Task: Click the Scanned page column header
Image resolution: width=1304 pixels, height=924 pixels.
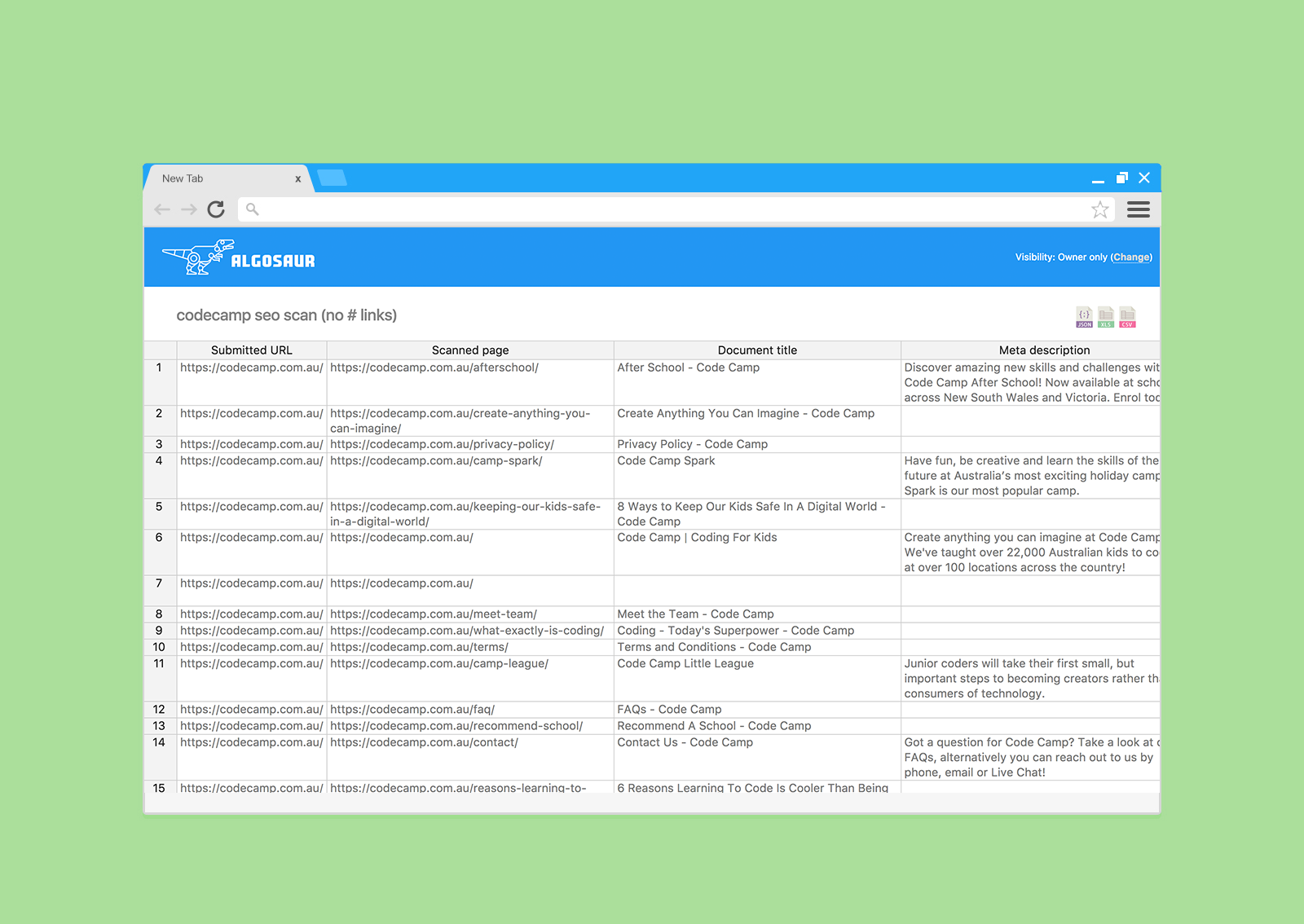Action: pyautogui.click(x=470, y=350)
